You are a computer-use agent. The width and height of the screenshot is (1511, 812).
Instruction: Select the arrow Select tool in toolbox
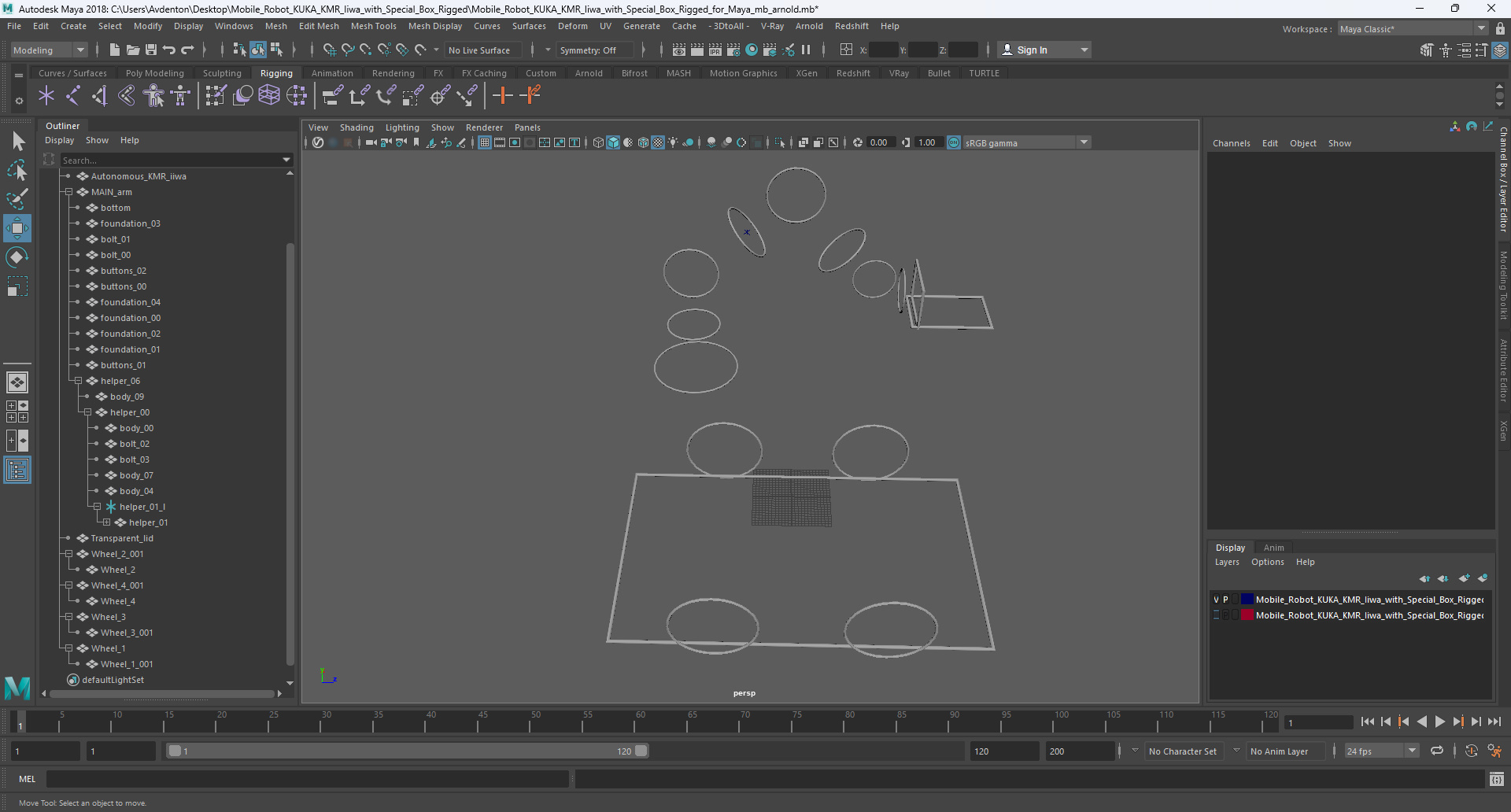click(x=17, y=142)
